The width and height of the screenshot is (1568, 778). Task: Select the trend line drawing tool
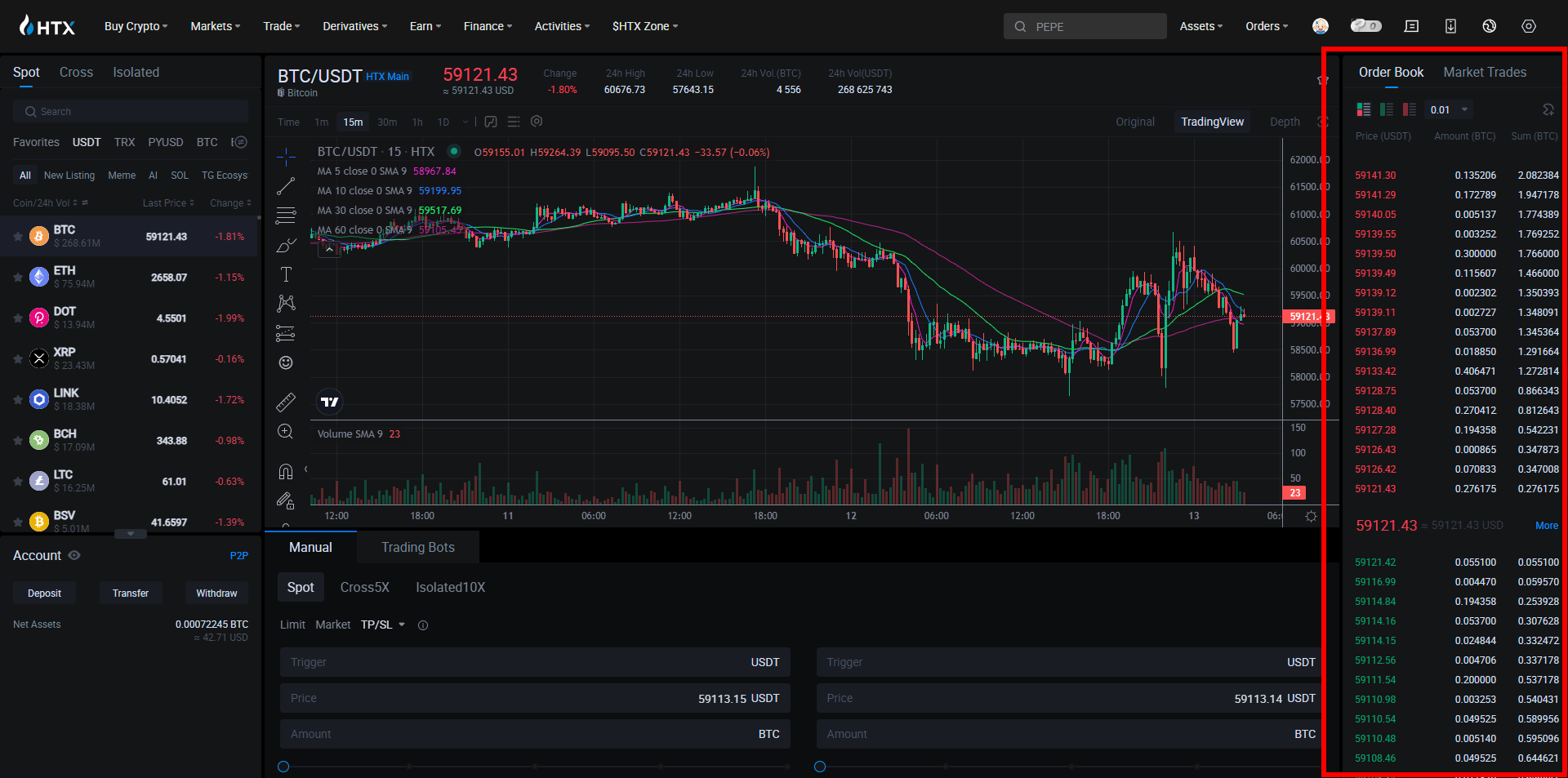click(286, 187)
